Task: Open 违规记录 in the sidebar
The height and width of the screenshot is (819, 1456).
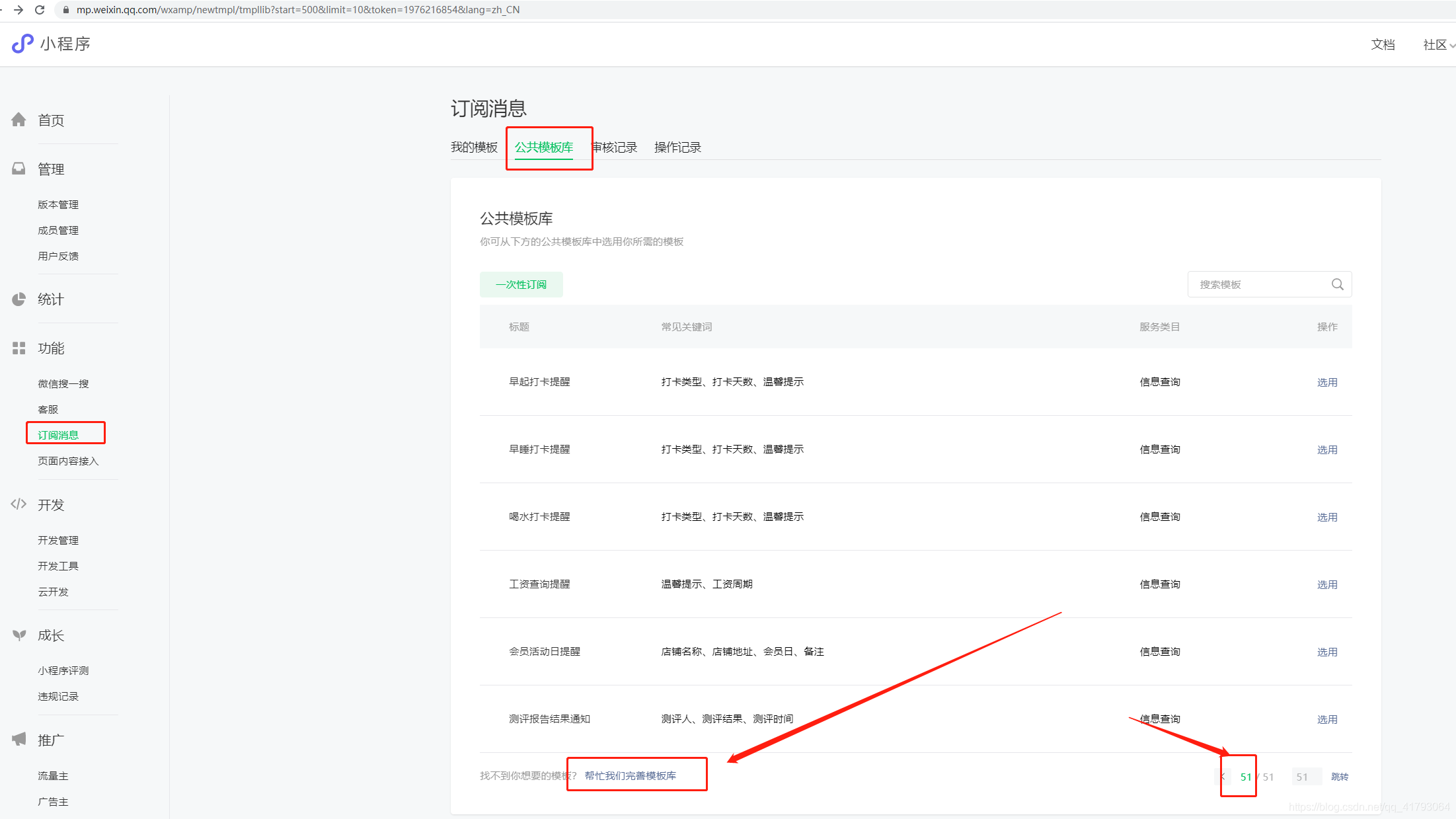Action: 58,696
